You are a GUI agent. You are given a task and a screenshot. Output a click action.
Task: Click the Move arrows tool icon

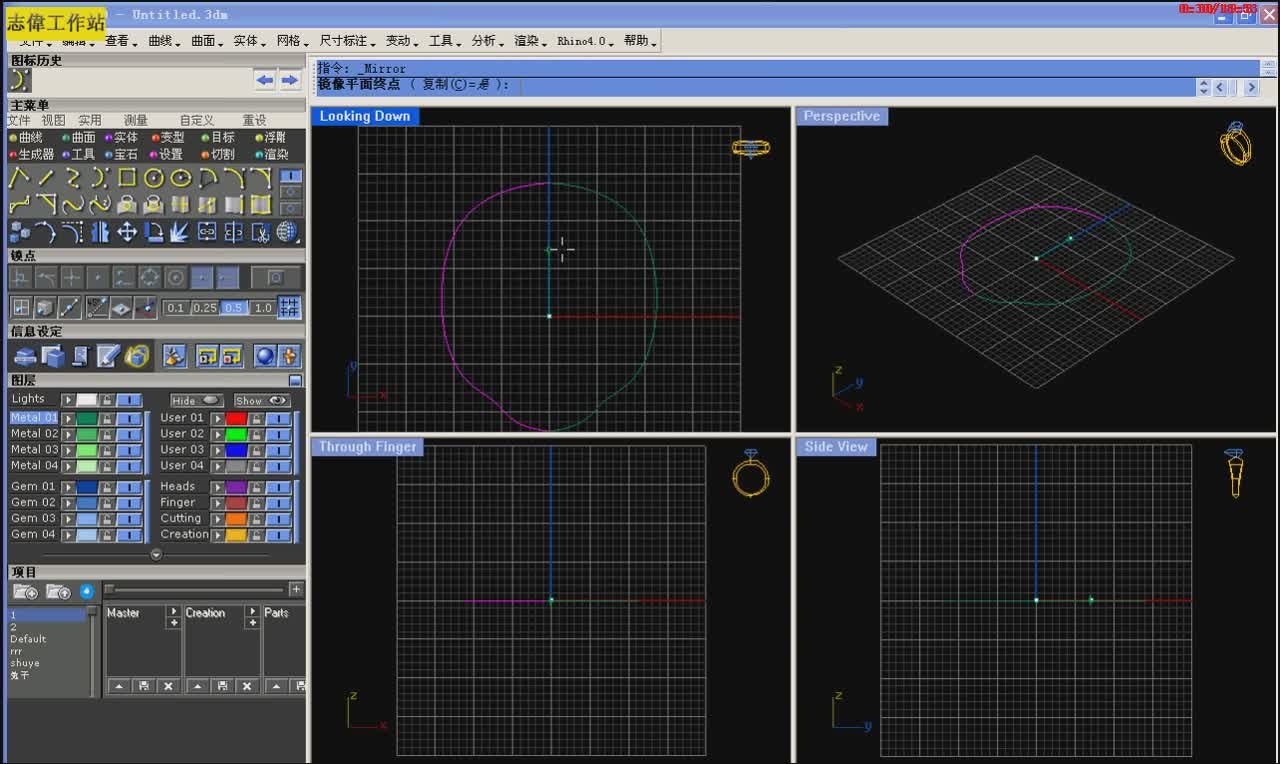click(127, 232)
